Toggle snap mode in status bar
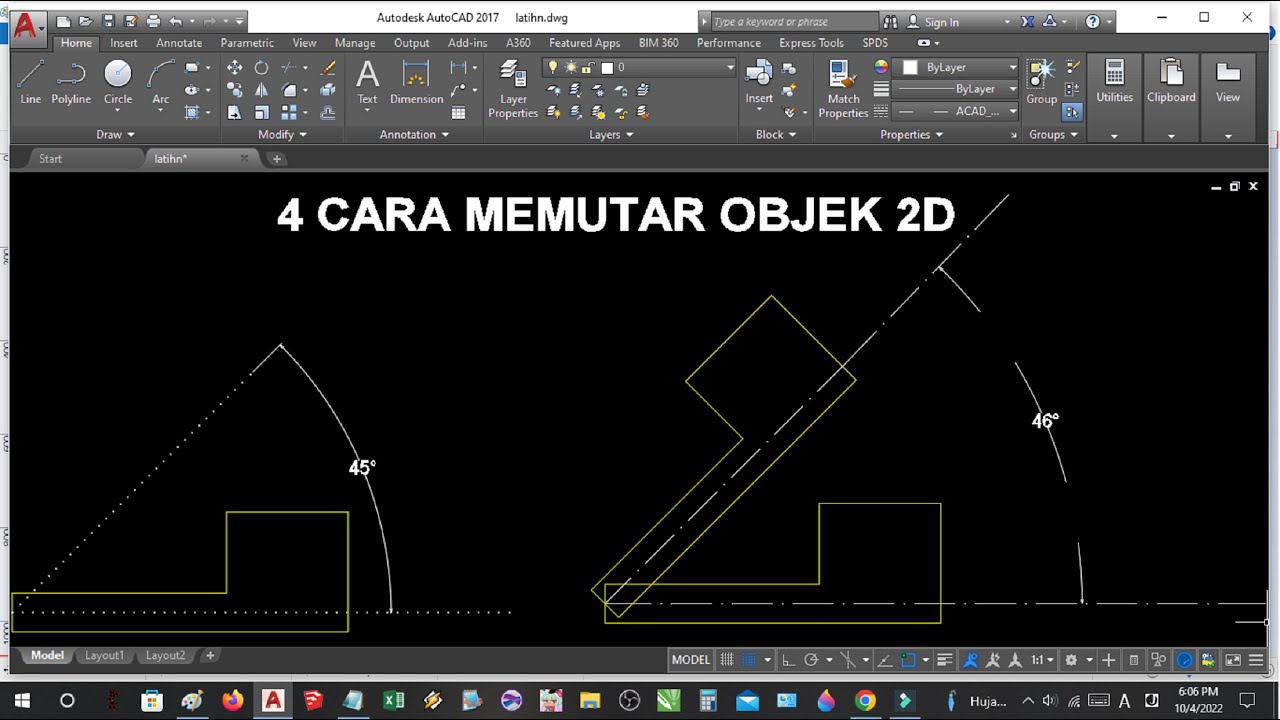This screenshot has height=720, width=1280. point(749,660)
